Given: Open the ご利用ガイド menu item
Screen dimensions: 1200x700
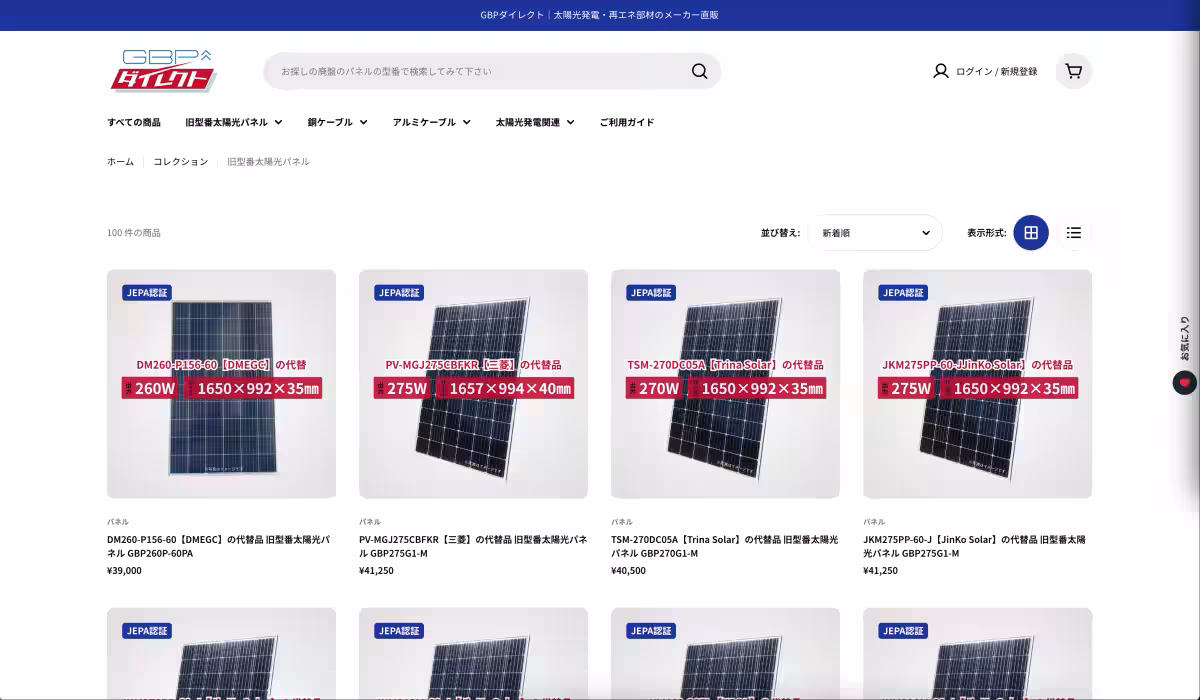Looking at the screenshot, I should 627,122.
